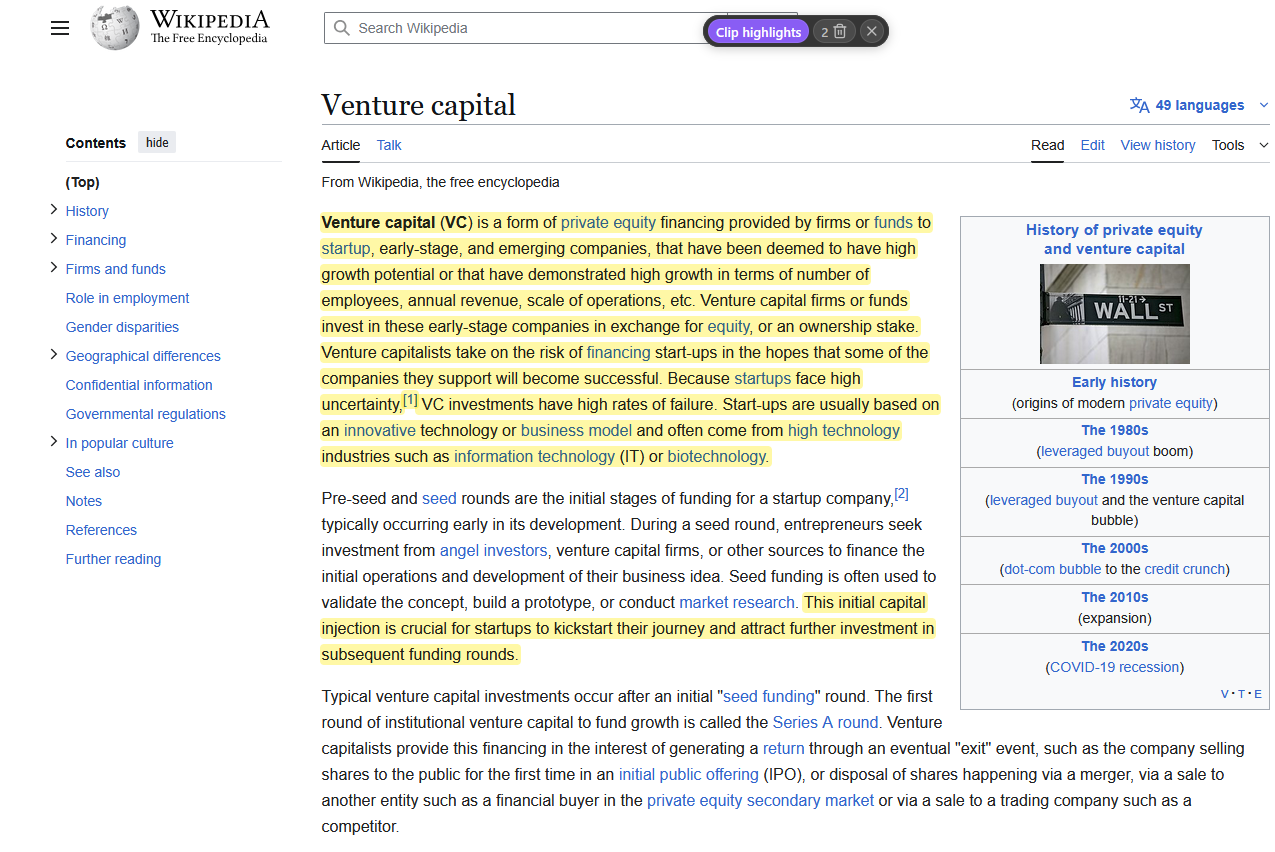
Task: Hide the Contents sidebar
Action: point(157,142)
